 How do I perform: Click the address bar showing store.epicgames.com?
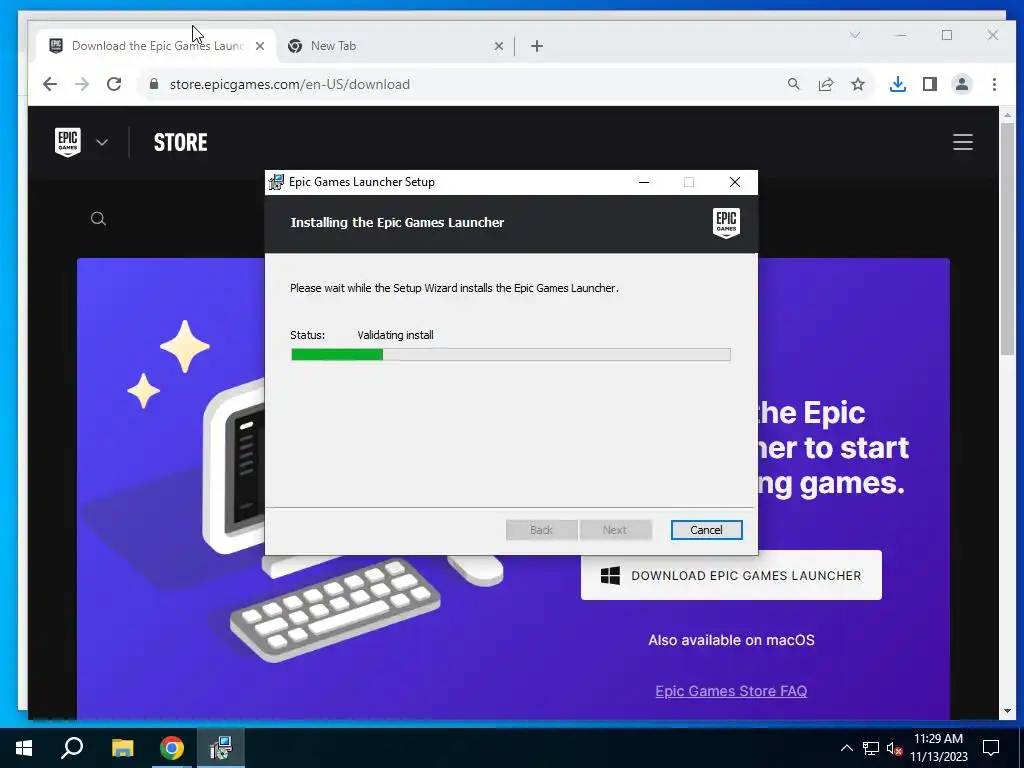point(457,84)
